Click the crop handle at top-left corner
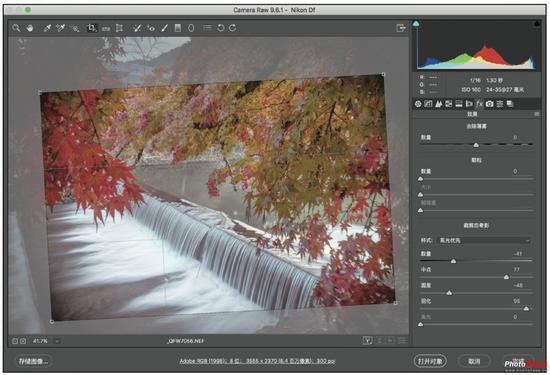The image size is (550, 375). (40, 92)
